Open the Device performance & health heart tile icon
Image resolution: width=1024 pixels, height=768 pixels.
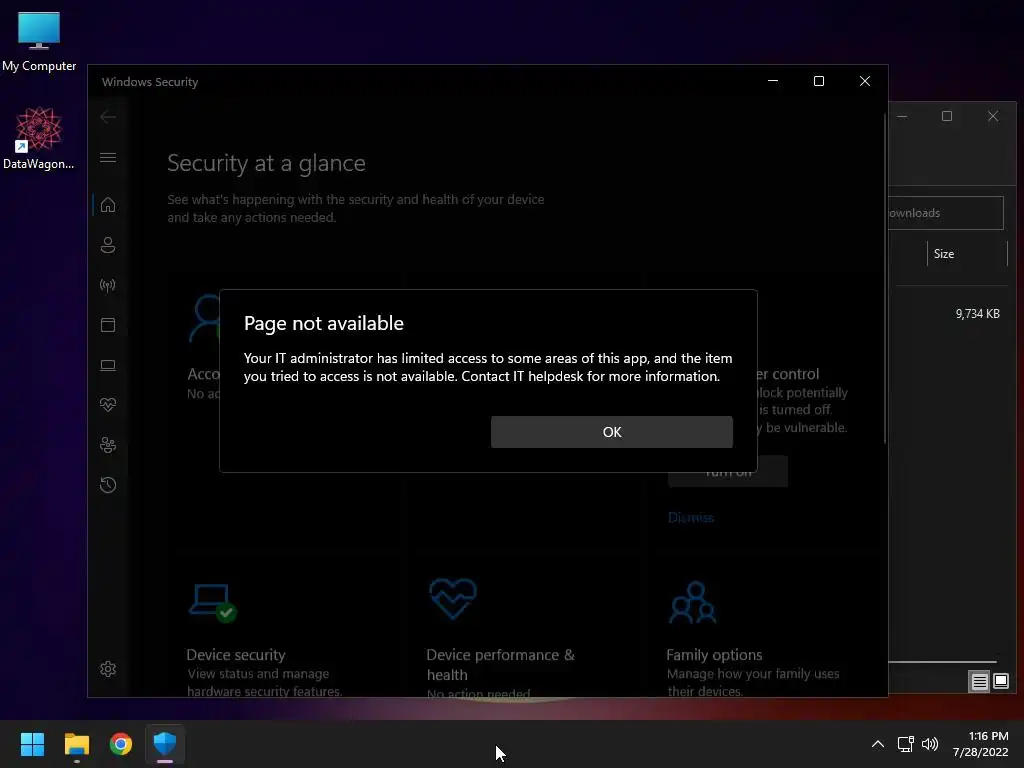tap(453, 598)
